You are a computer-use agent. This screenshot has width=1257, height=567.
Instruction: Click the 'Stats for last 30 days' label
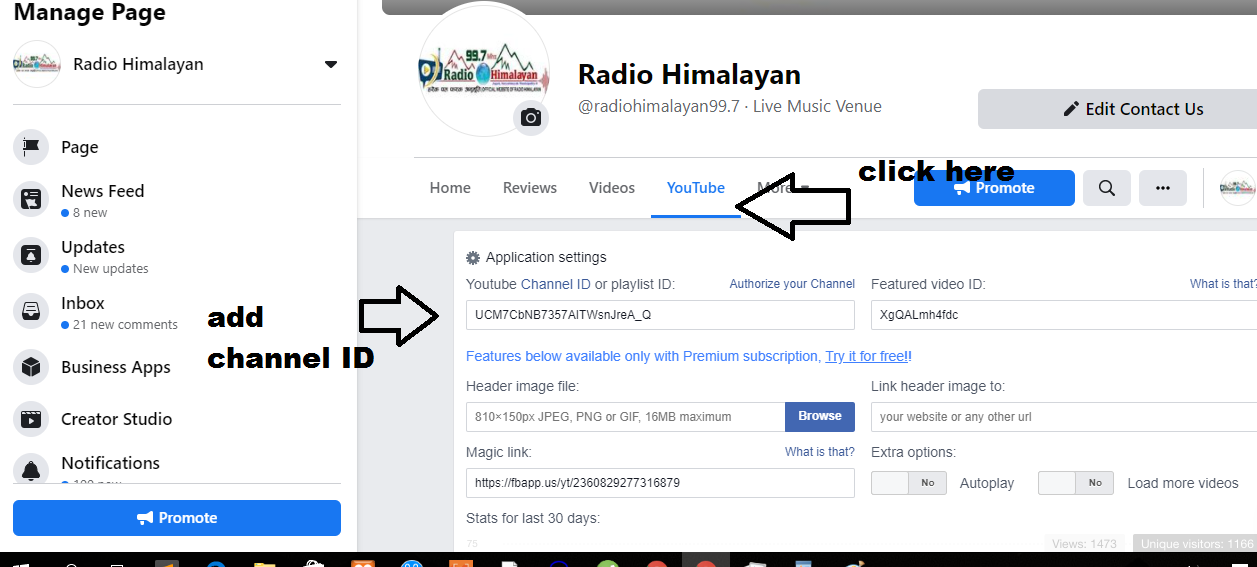[x=533, y=518]
